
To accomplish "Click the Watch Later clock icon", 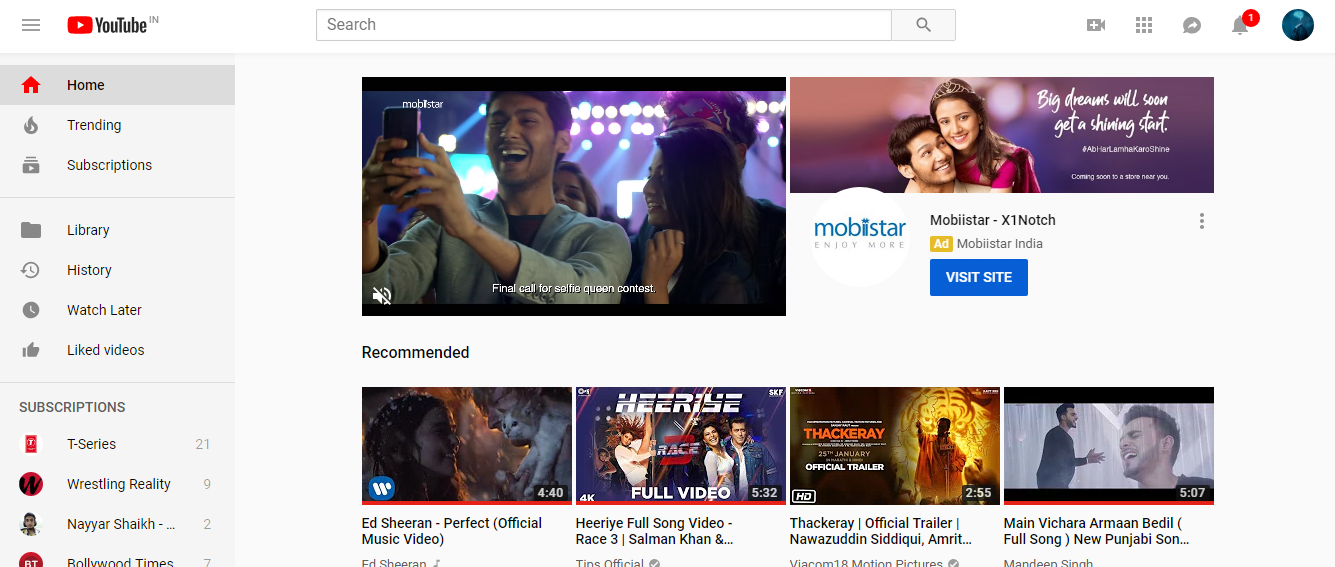I will 31,310.
